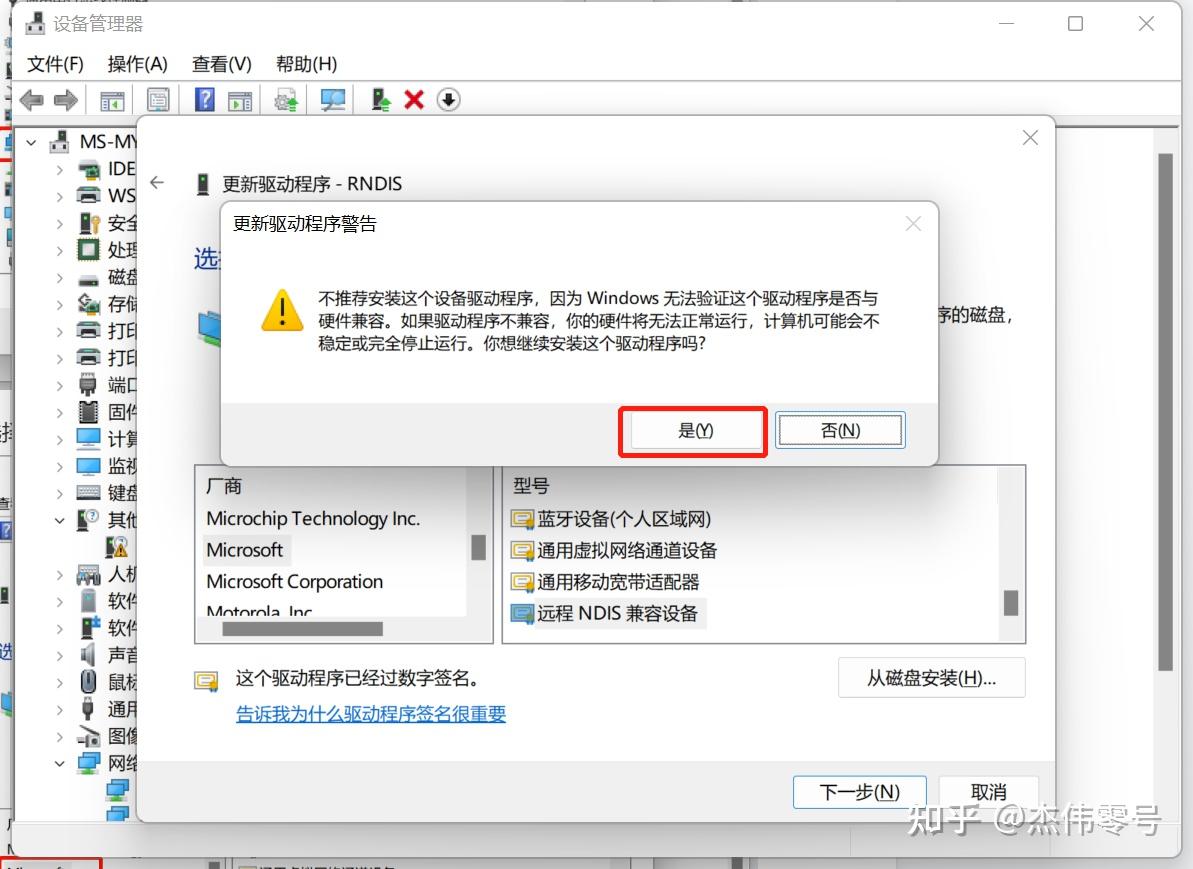Click the red X uninstall device icon
The image size is (1193, 869).
coord(414,100)
